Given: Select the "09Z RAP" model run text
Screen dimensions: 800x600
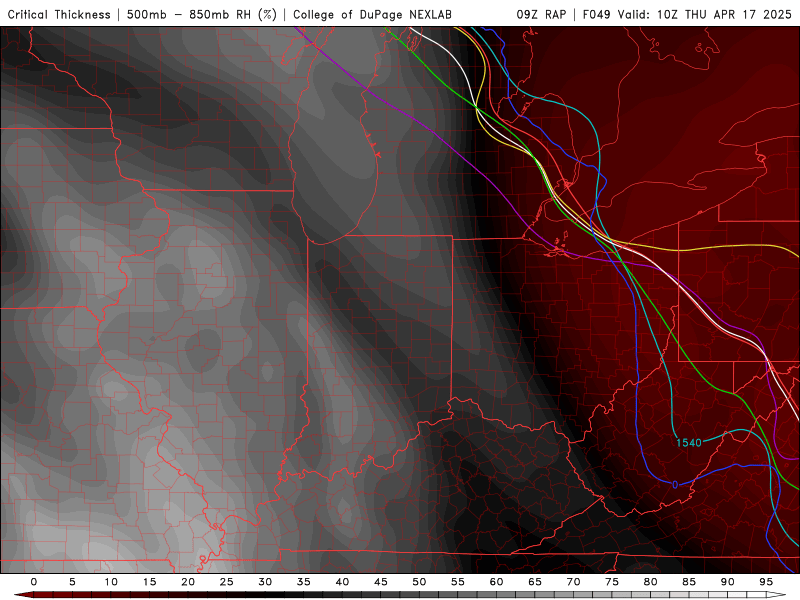Looking at the screenshot, I should (x=541, y=14).
